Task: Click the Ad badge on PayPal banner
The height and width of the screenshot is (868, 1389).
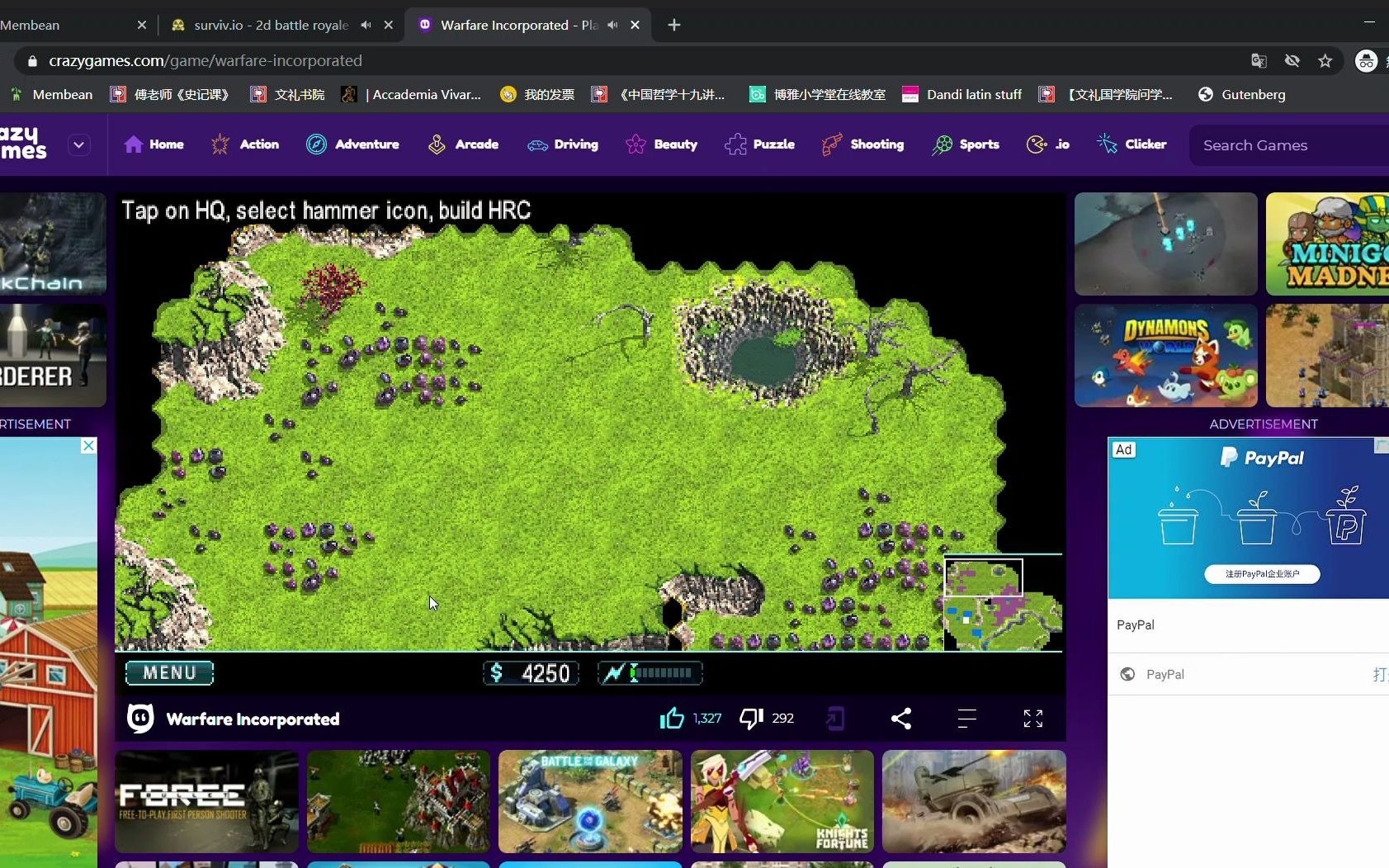Action: (x=1124, y=450)
